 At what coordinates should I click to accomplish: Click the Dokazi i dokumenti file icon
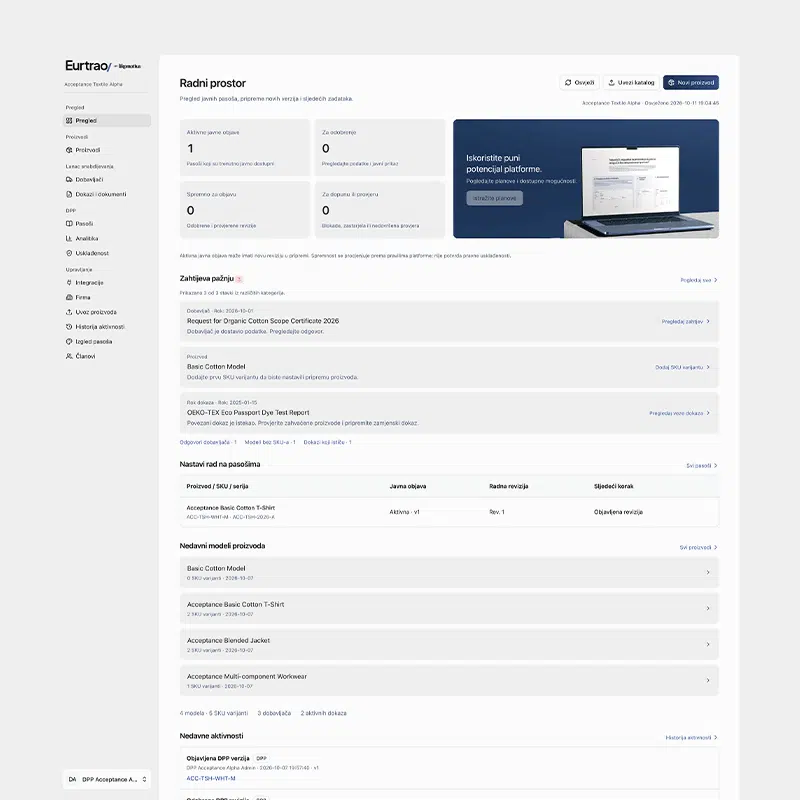(x=69, y=194)
